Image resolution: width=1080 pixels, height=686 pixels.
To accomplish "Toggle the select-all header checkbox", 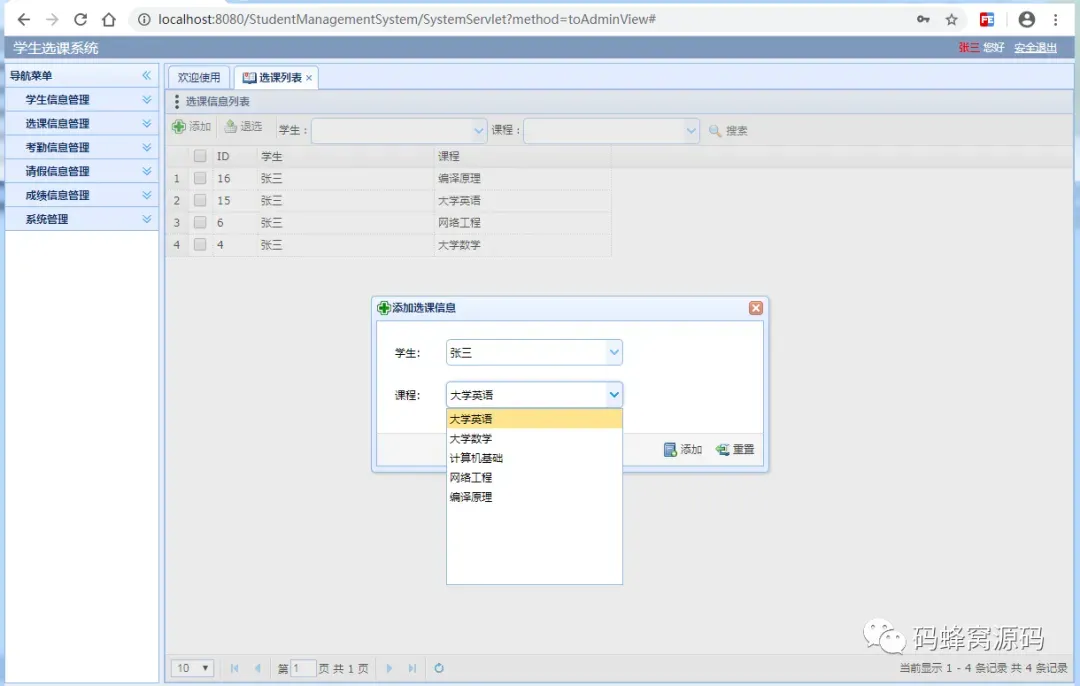I will (x=200, y=156).
